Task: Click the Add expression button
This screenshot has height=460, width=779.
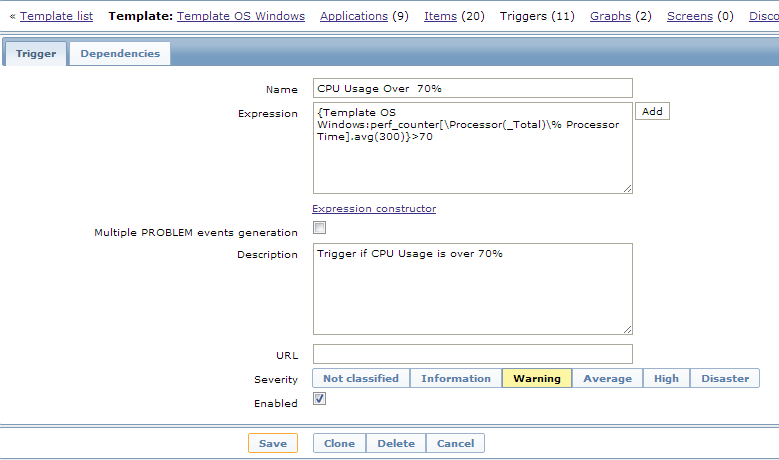Action: 652,112
